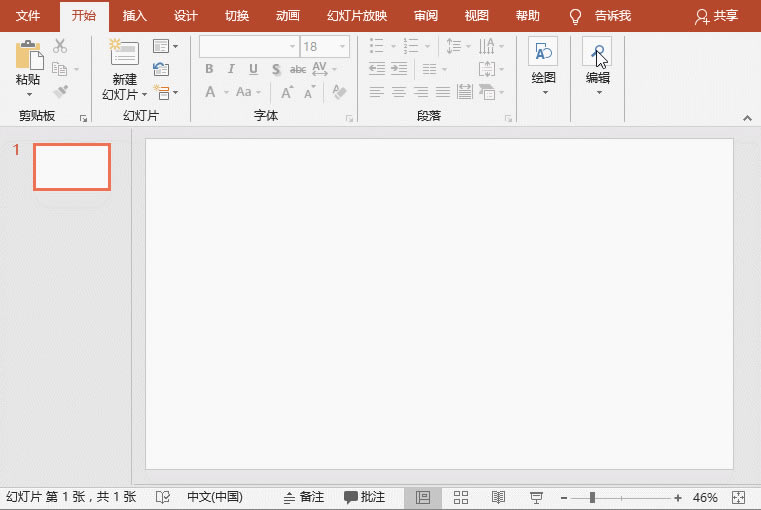
Task: Show the 备注 notes pane
Action: click(304, 497)
